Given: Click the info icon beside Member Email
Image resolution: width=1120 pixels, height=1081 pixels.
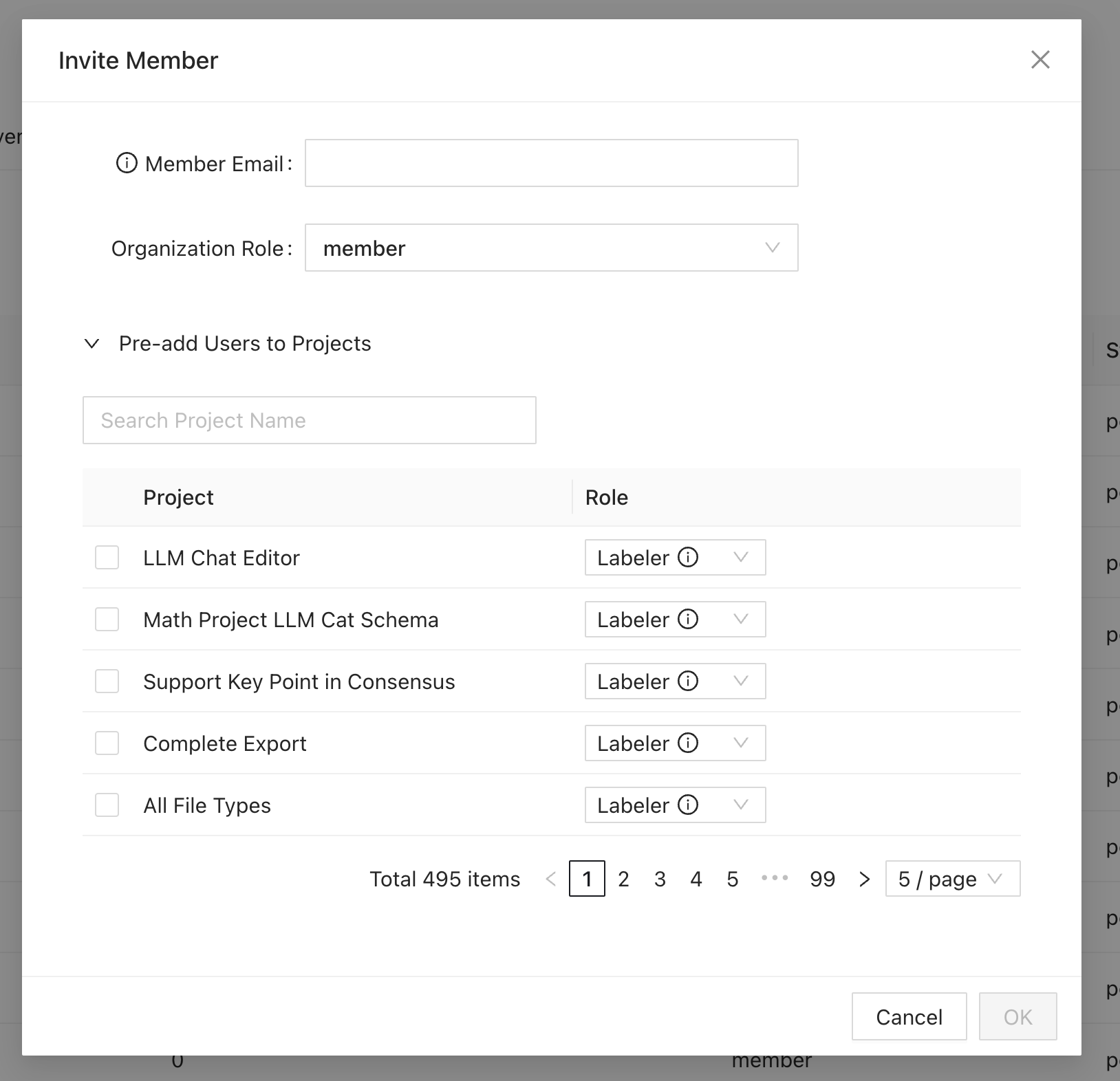Looking at the screenshot, I should click(127, 163).
